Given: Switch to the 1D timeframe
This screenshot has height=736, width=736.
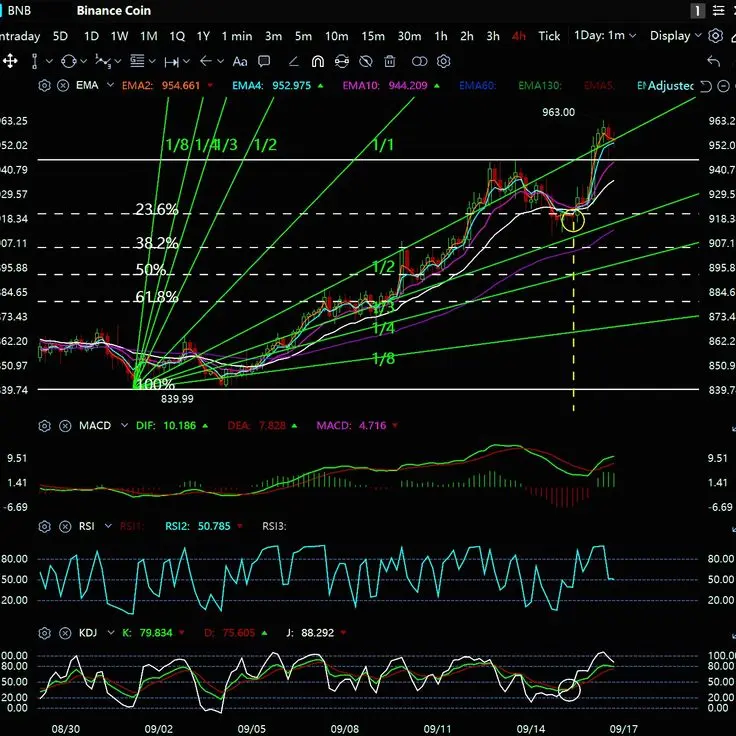Looking at the screenshot, I should (x=91, y=36).
